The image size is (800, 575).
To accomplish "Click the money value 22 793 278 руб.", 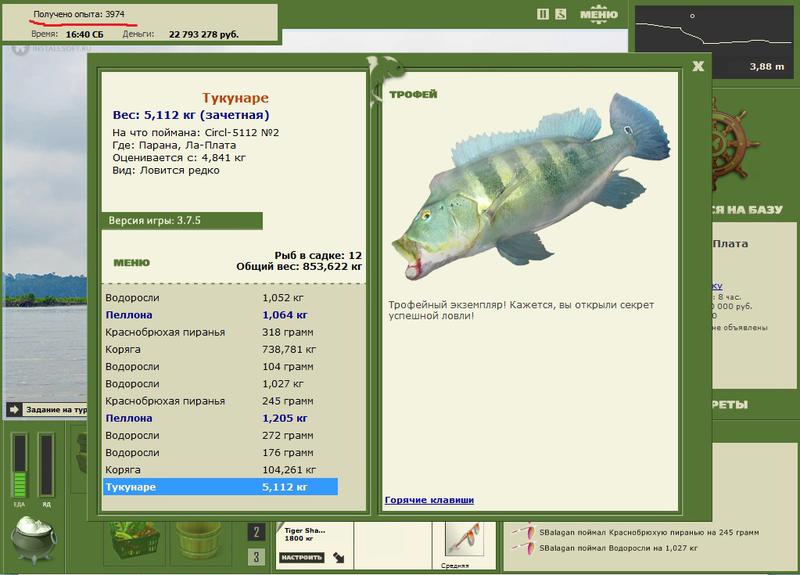I will [x=204, y=34].
